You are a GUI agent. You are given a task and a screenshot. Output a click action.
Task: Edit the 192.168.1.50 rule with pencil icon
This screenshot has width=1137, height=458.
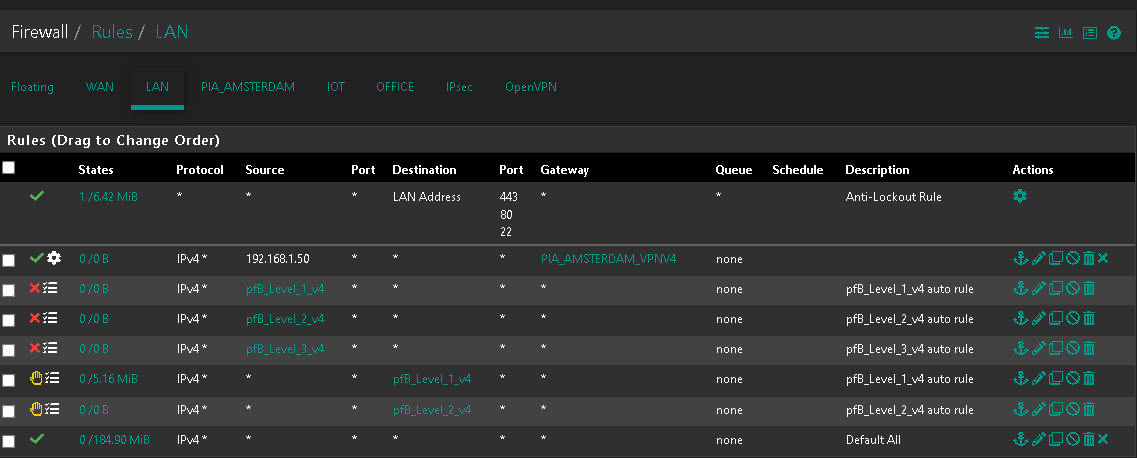click(1038, 258)
